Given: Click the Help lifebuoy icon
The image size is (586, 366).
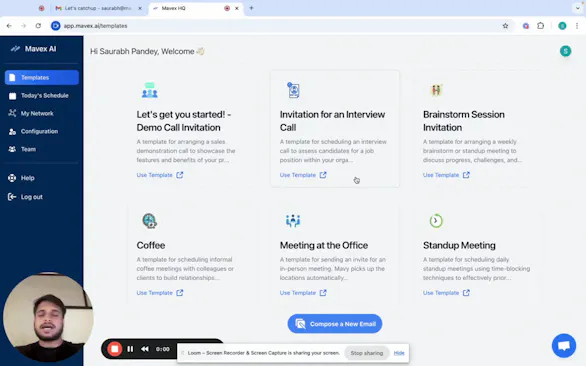Looking at the screenshot, I should [12, 178].
